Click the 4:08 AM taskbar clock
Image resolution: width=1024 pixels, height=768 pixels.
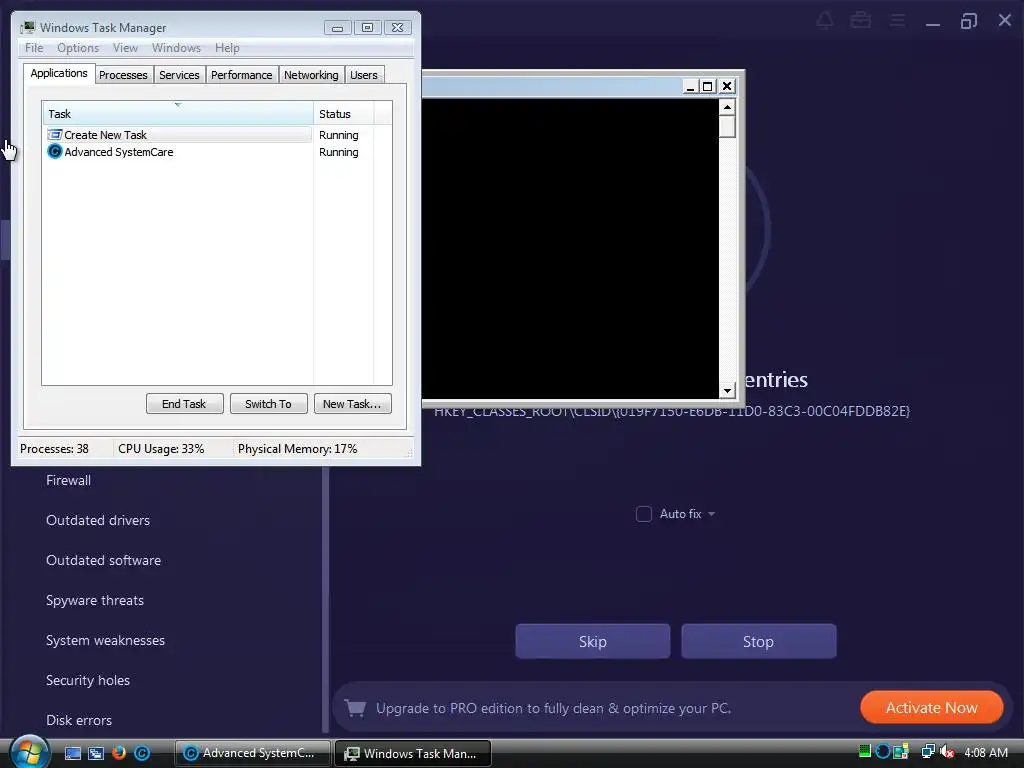click(985, 752)
